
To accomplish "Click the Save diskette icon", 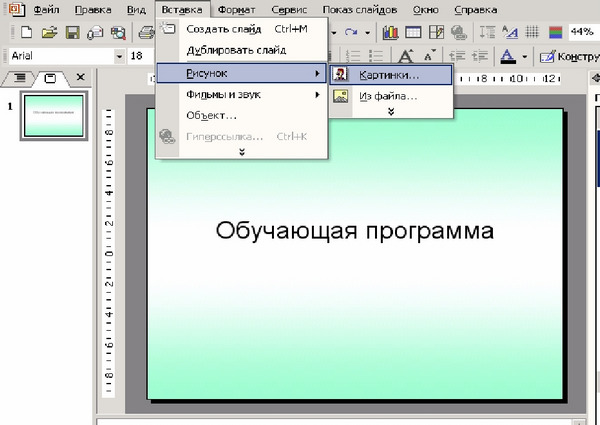I will coord(72,33).
